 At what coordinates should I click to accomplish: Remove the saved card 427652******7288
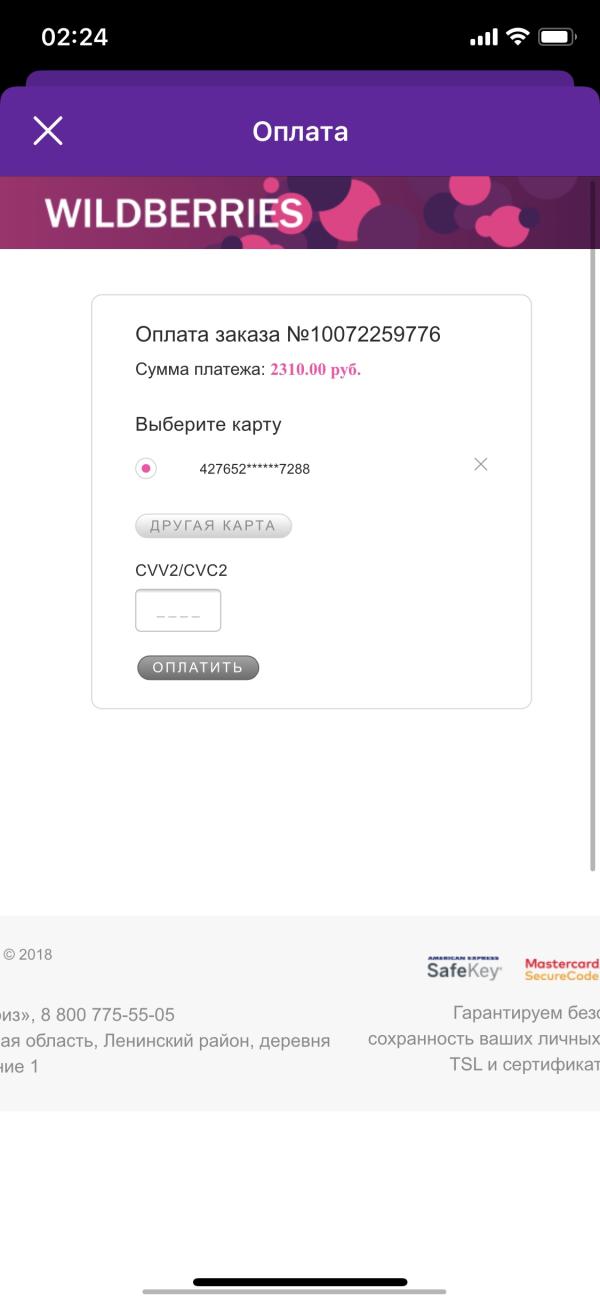point(481,464)
